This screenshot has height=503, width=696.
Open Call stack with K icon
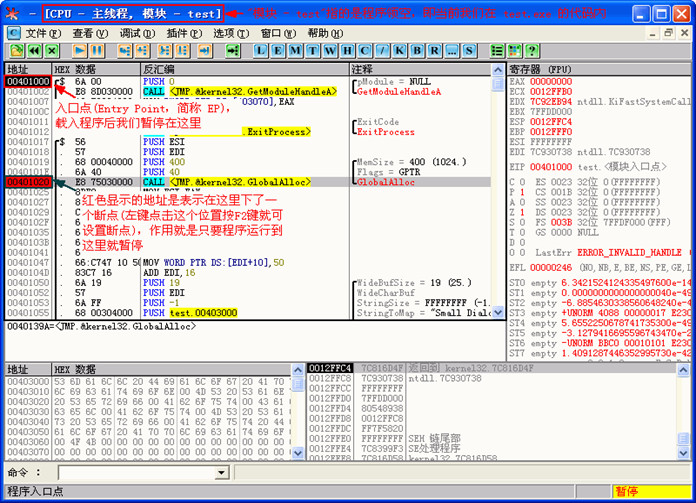pos(399,51)
